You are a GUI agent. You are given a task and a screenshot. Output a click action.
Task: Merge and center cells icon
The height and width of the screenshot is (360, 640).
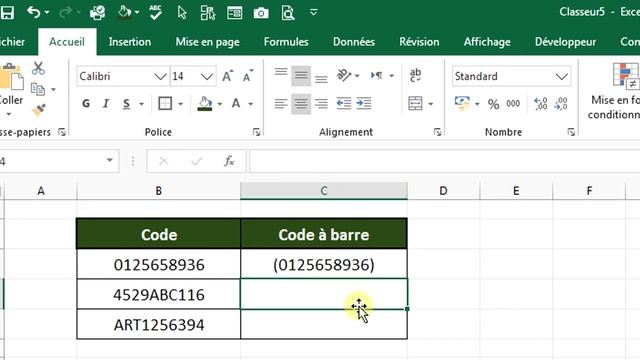415,104
